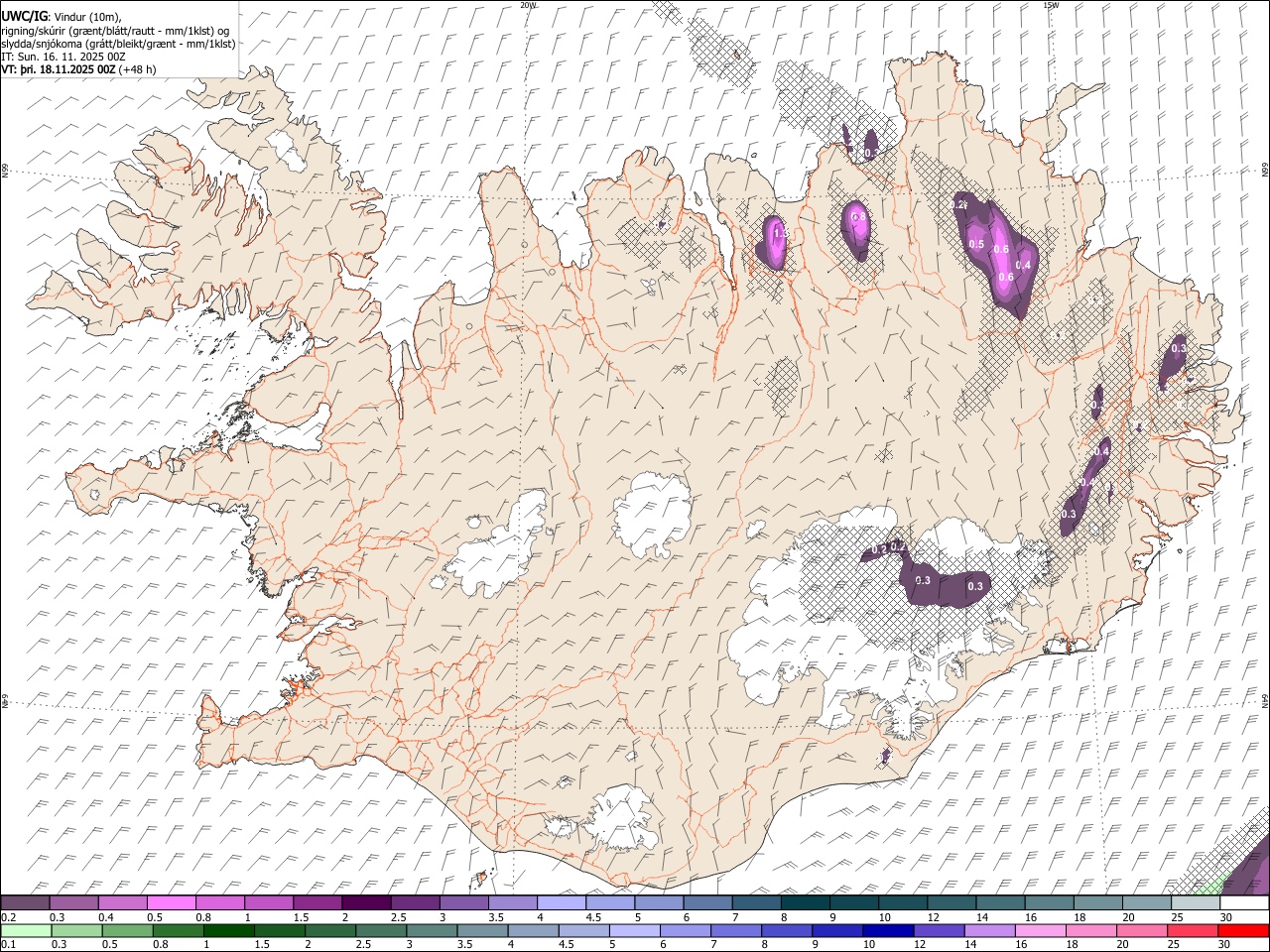Select snow legend swatch labelled 7
1270x952 pixels.
coord(755,903)
